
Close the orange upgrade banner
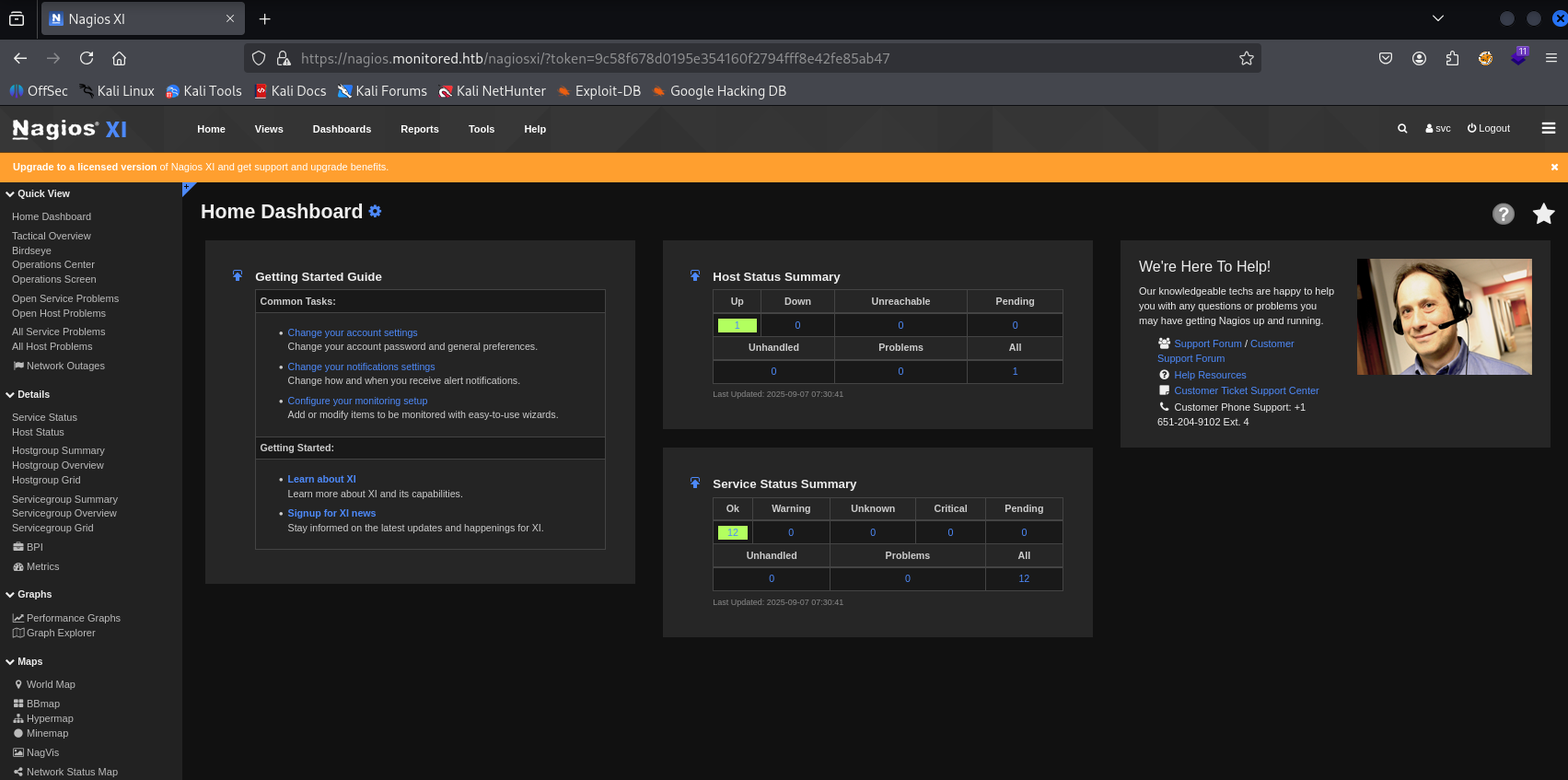[1554, 168]
